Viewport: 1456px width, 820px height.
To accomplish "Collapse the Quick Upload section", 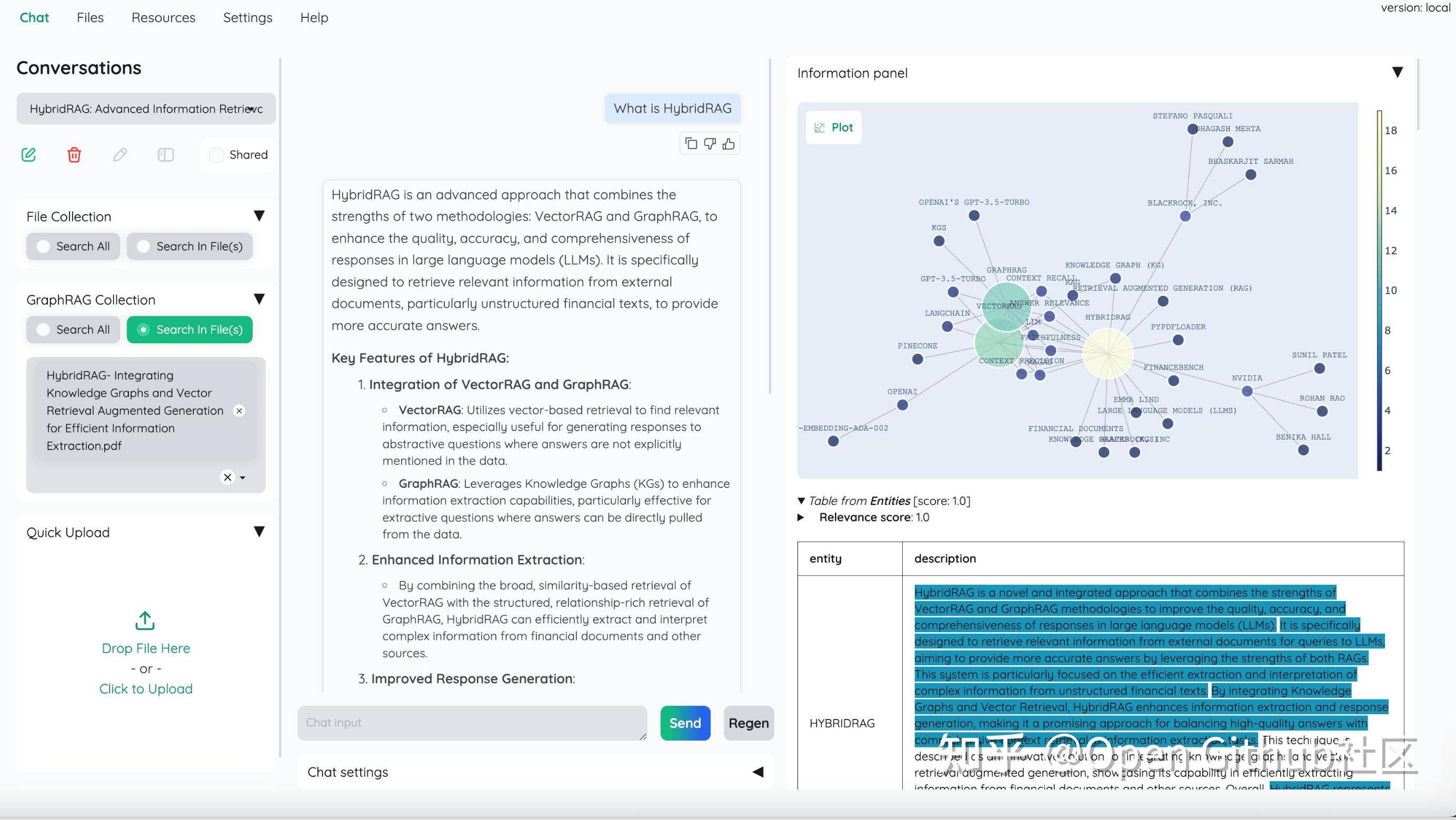I will (x=259, y=531).
